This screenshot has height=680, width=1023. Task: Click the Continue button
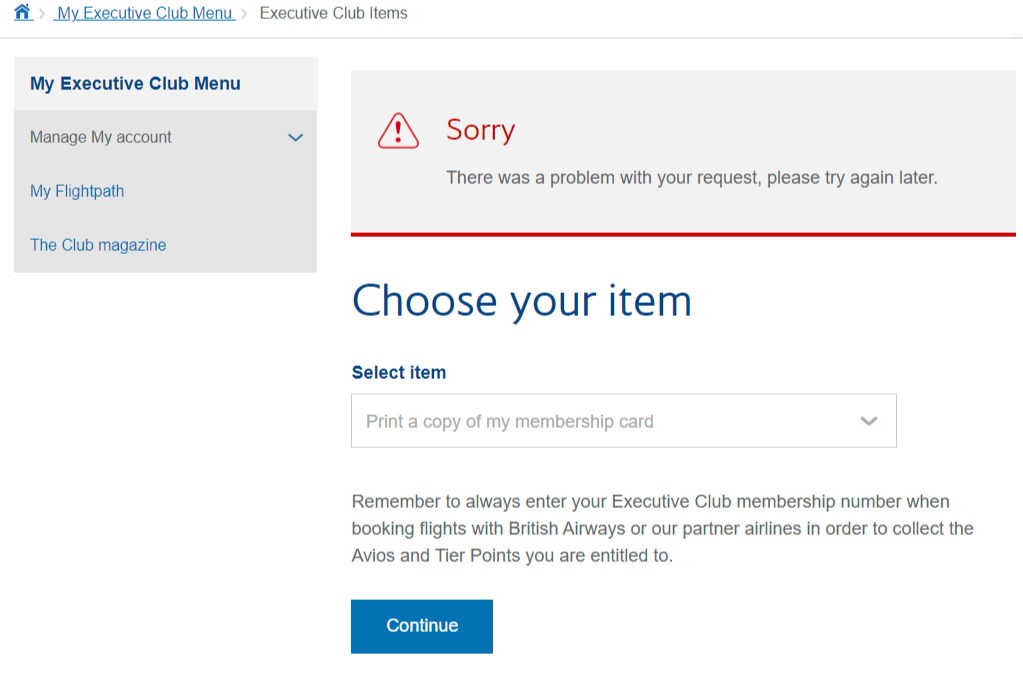pyautogui.click(x=422, y=626)
